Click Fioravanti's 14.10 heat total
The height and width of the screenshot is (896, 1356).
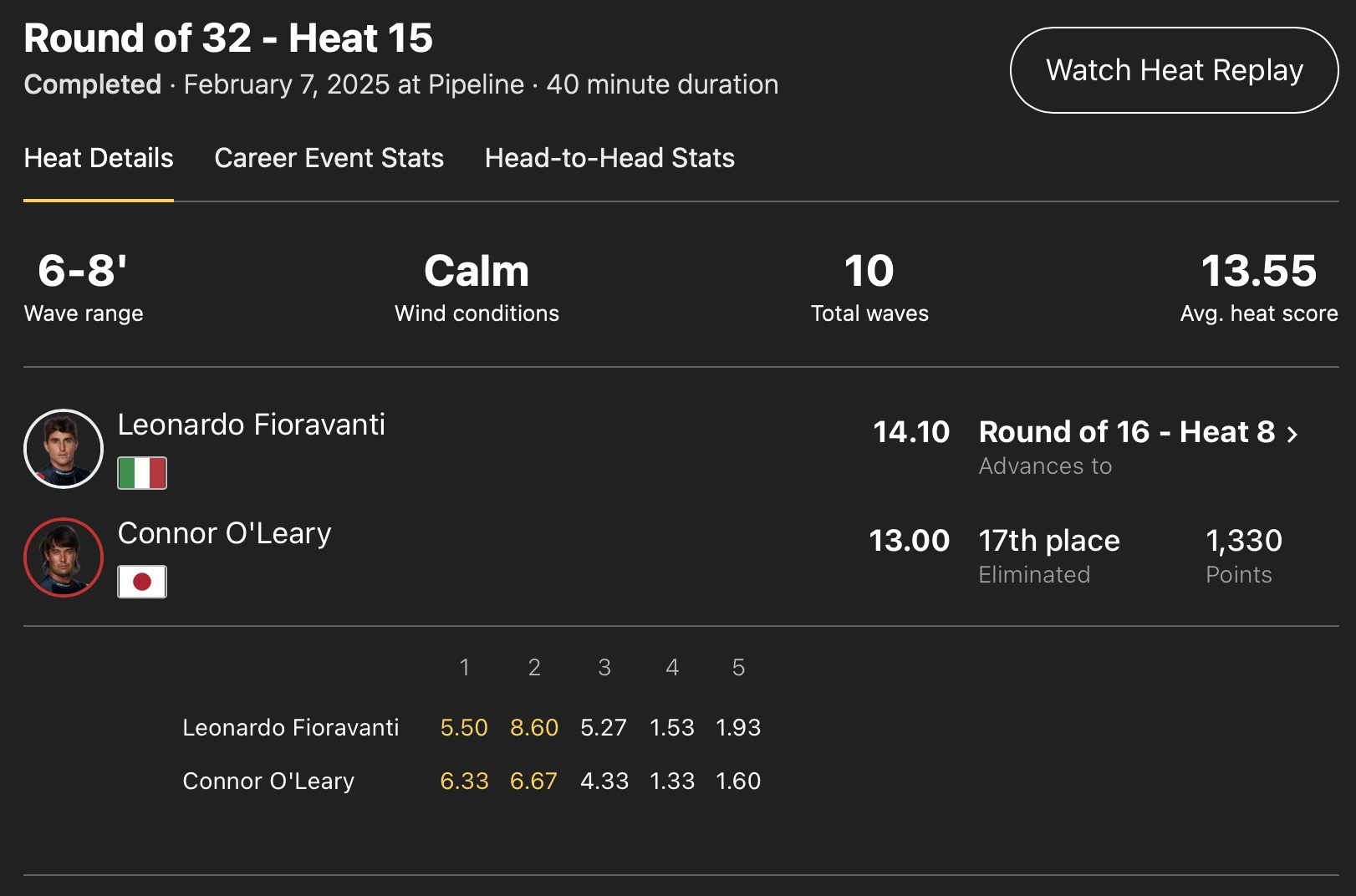pos(911,432)
